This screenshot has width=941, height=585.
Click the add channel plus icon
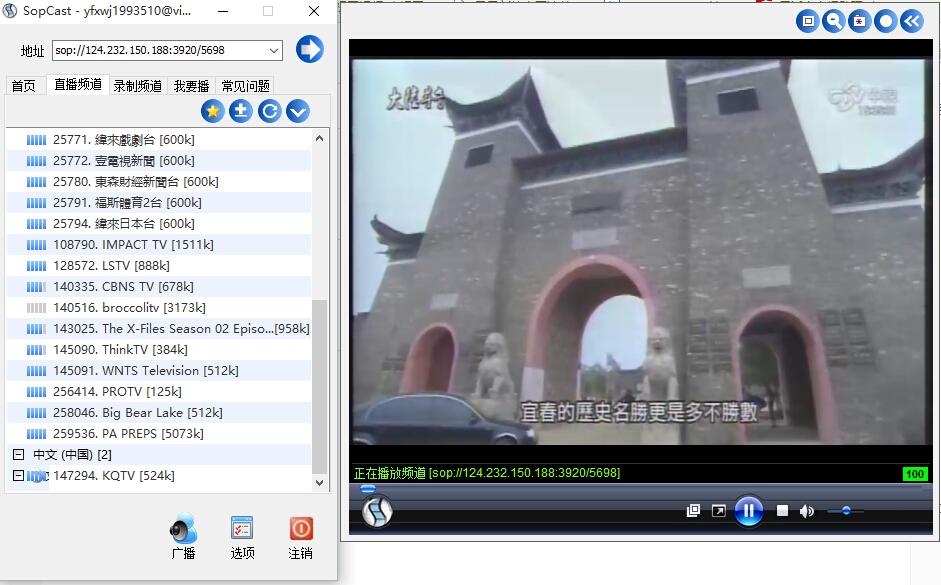[241, 111]
